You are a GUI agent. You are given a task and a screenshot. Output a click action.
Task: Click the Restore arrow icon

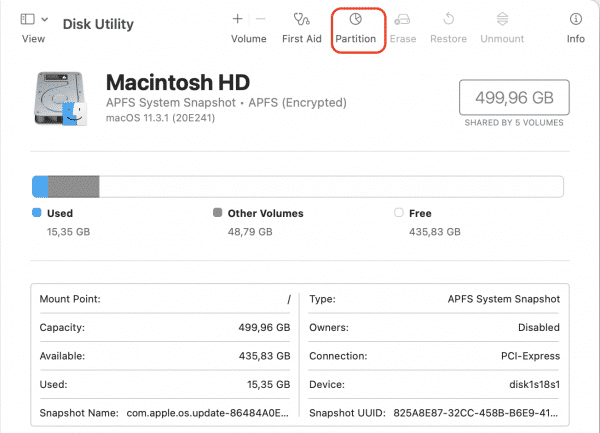(448, 18)
